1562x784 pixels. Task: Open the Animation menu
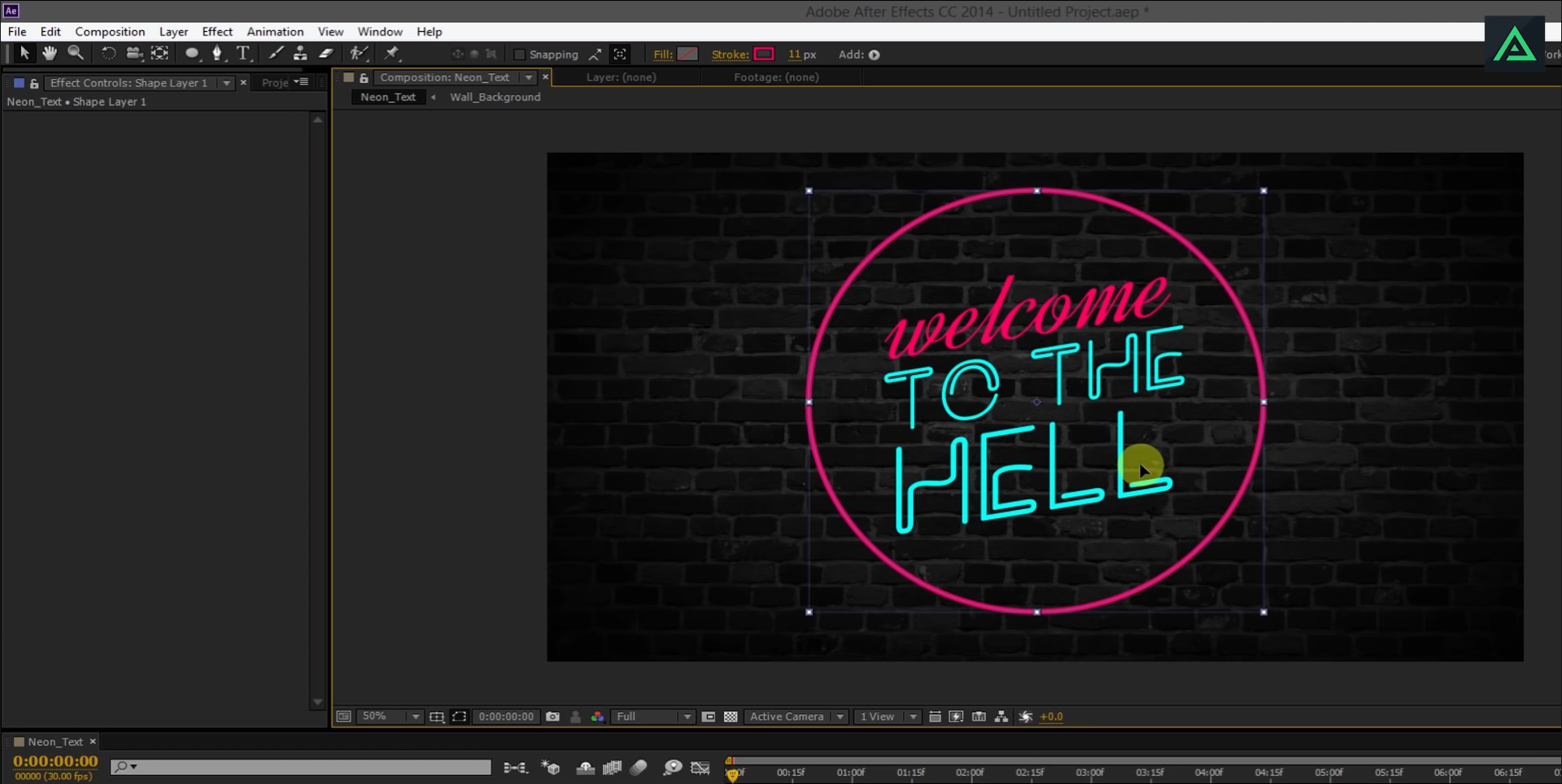[x=275, y=32]
